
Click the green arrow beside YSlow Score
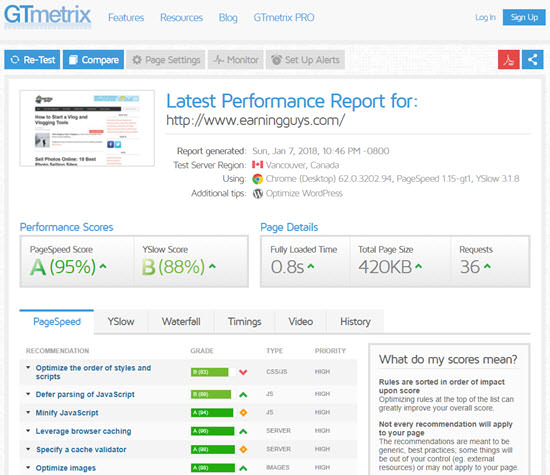(x=212, y=267)
